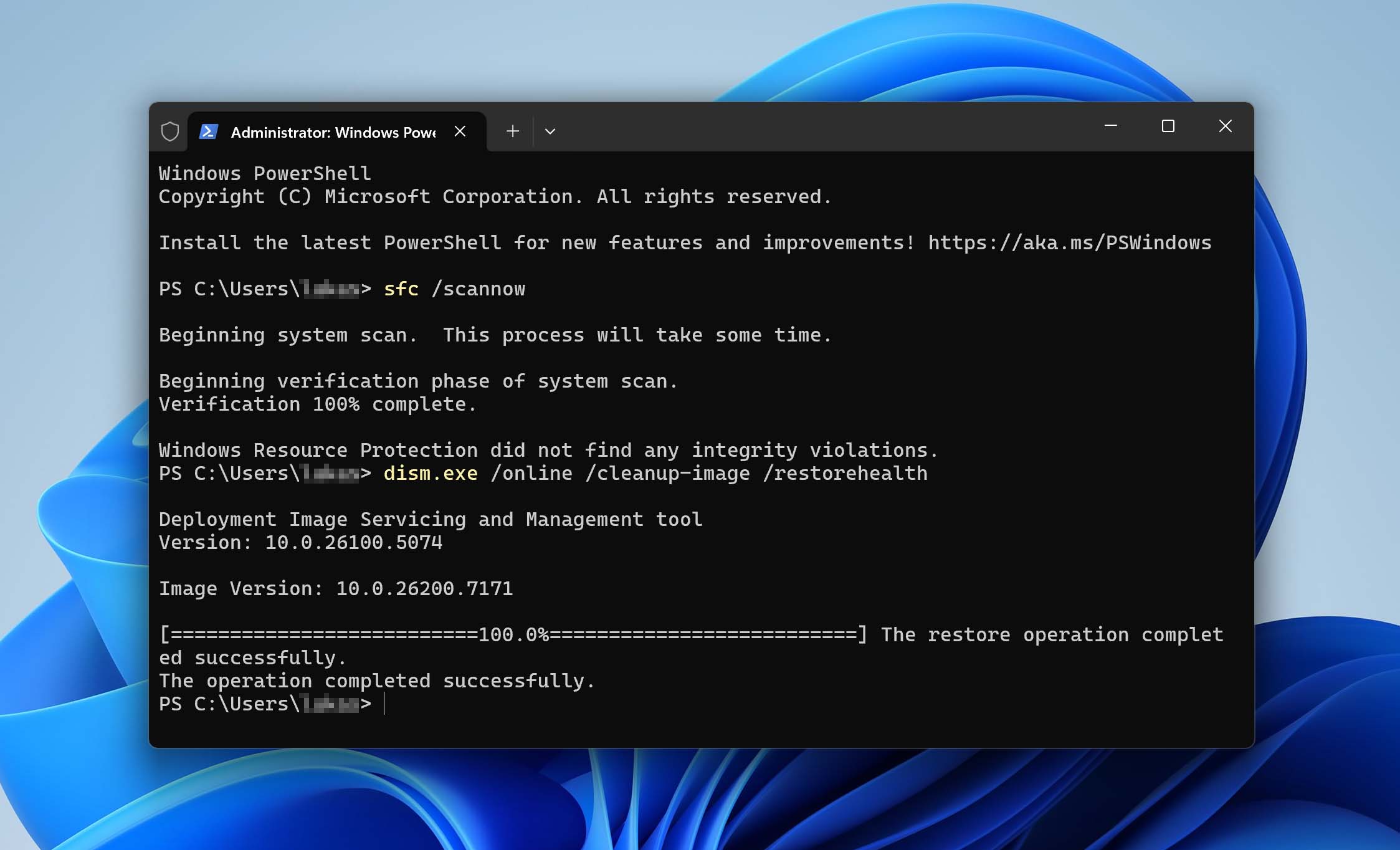Click the Image Version 10.0.26200.7171 line

click(x=335, y=589)
